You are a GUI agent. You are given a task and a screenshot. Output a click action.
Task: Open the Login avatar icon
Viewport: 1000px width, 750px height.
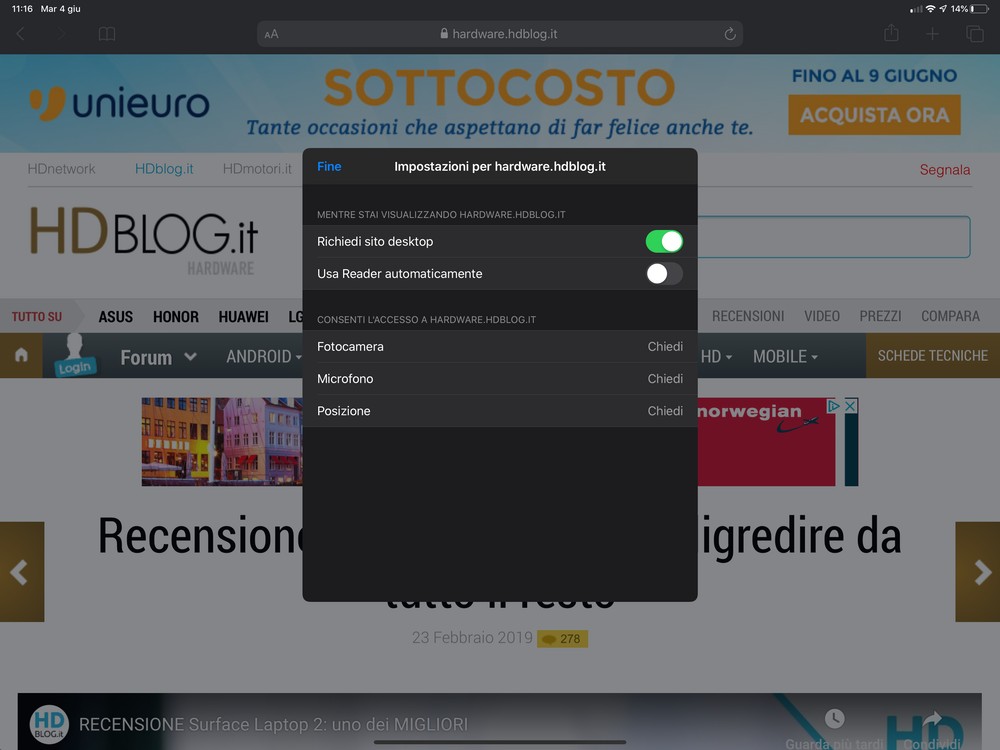(x=75, y=355)
